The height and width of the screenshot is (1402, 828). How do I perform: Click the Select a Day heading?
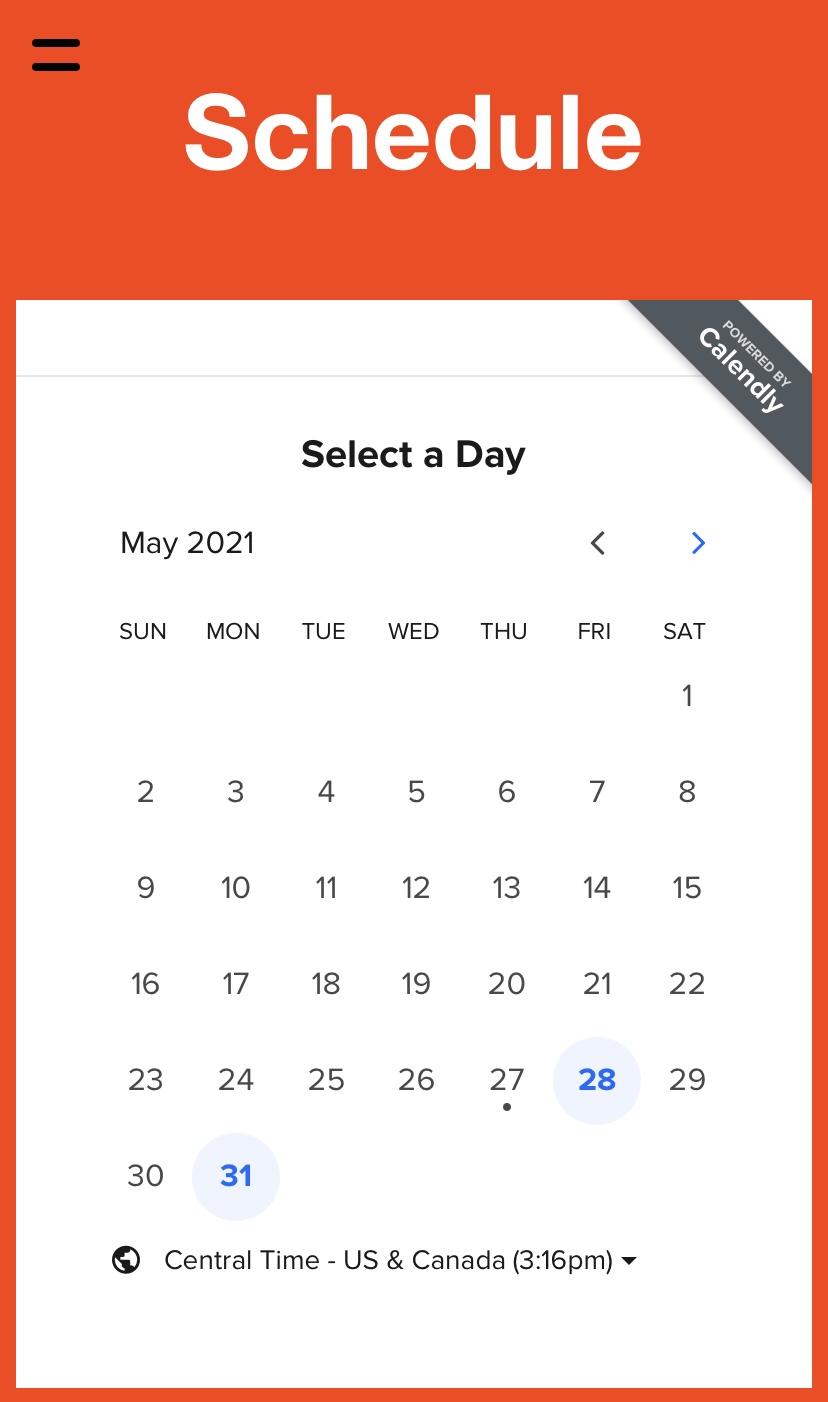click(x=413, y=455)
